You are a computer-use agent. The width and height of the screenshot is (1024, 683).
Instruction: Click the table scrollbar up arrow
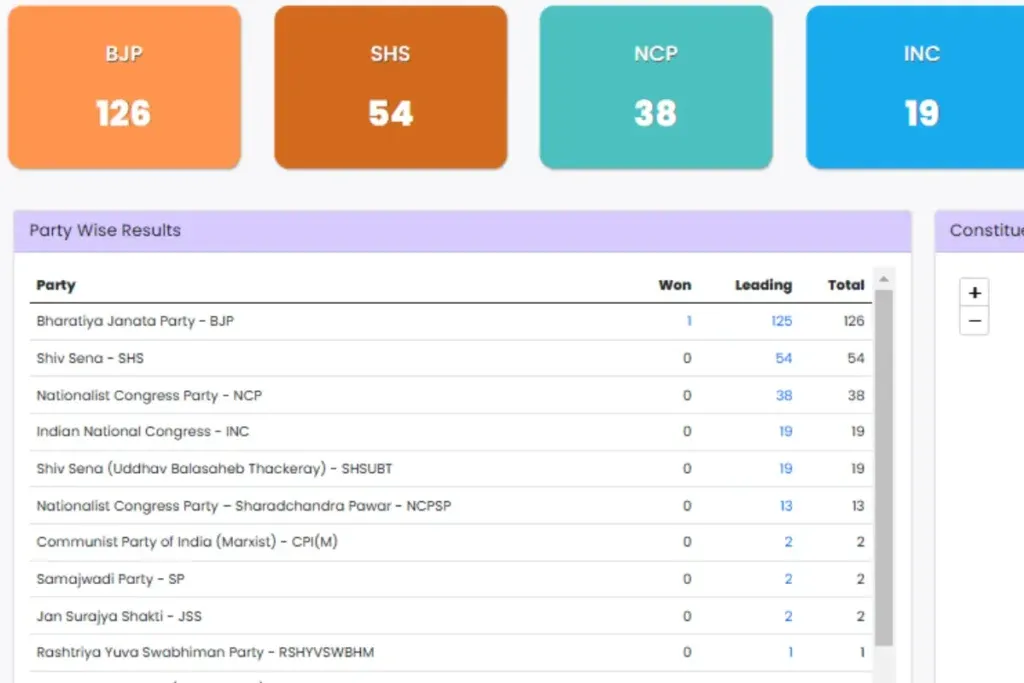[x=884, y=279]
